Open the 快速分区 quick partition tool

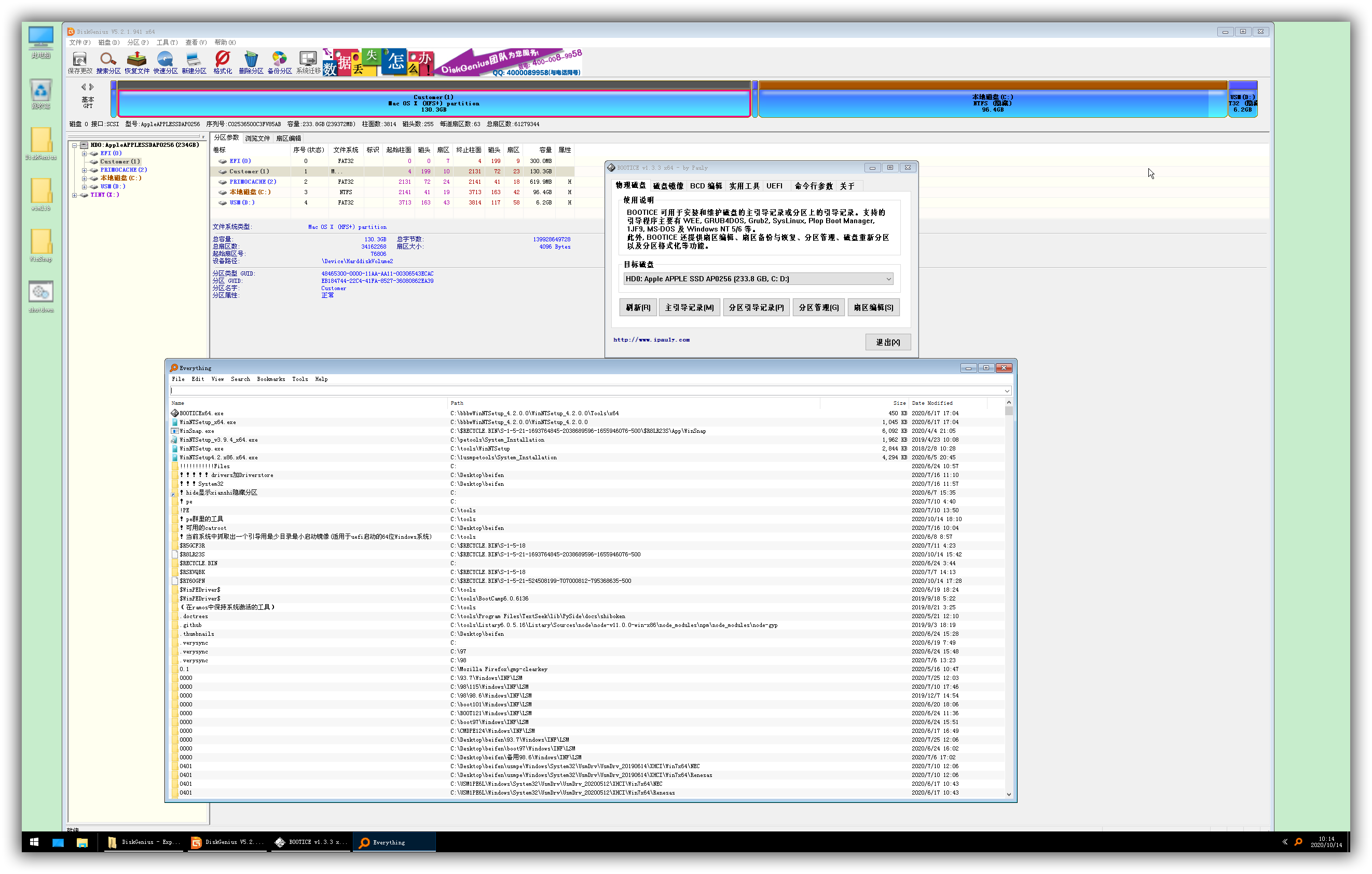click(165, 63)
